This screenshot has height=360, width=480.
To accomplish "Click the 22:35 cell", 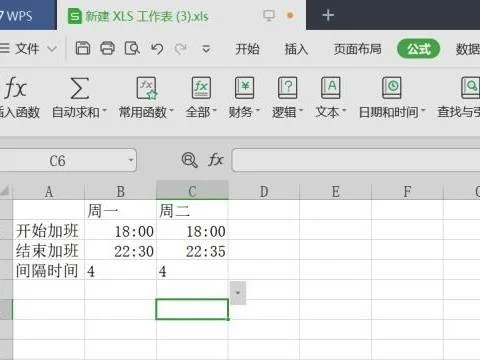I will click(x=192, y=250).
